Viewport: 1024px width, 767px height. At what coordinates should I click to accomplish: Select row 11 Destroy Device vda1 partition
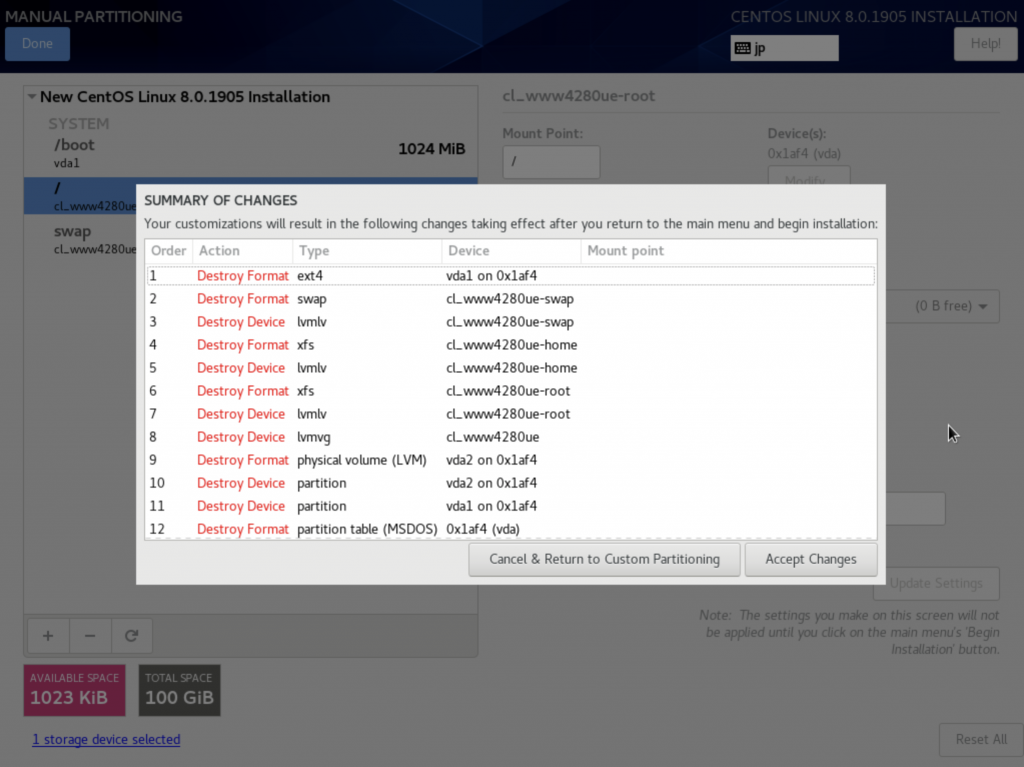point(511,506)
